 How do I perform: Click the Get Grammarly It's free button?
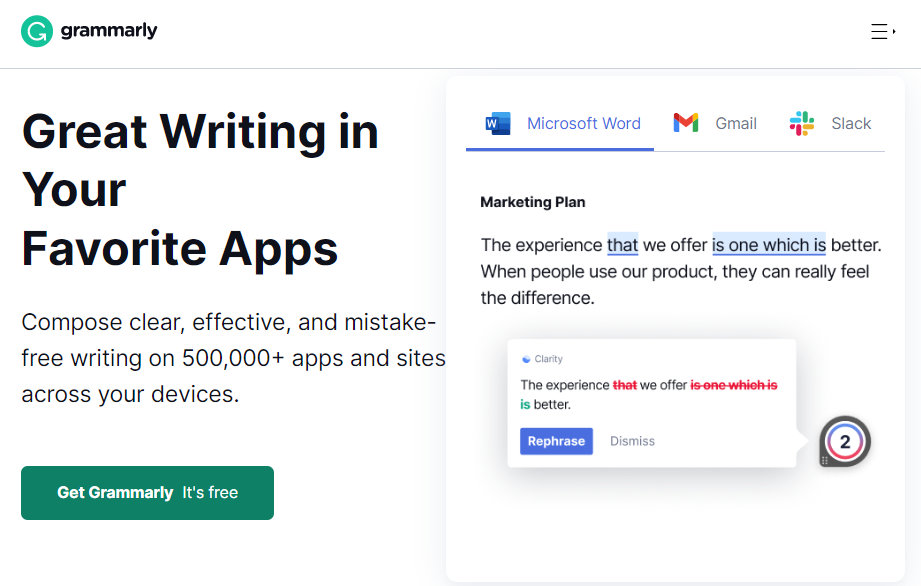tap(147, 493)
